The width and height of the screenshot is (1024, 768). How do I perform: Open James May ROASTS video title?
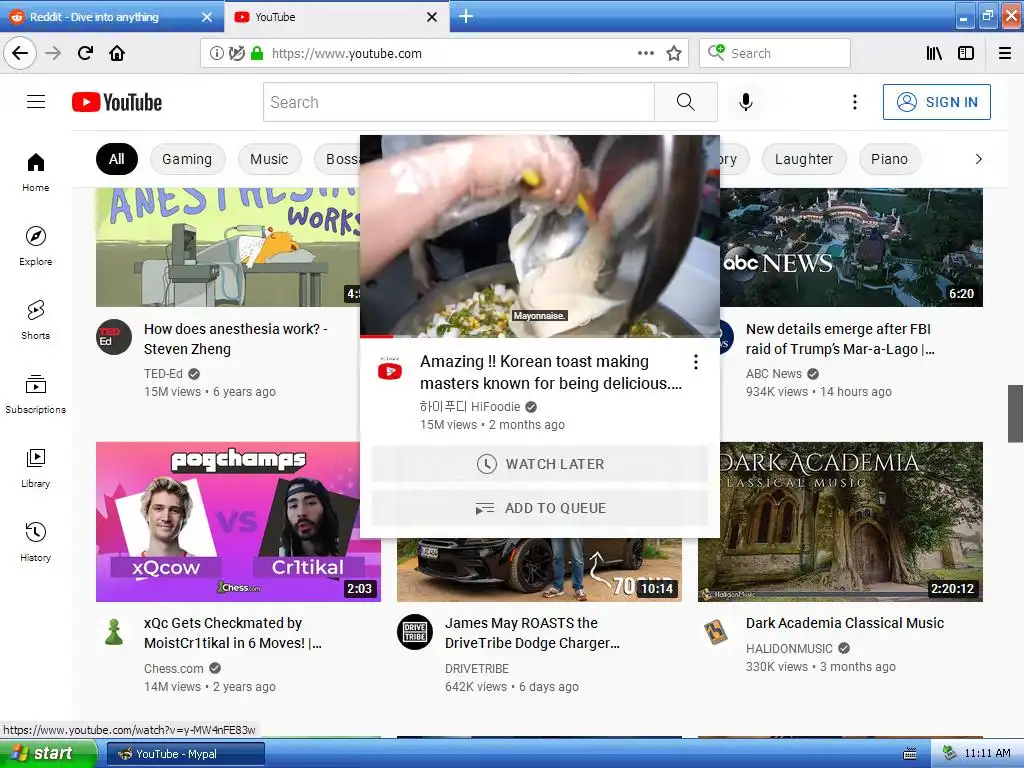pos(532,633)
